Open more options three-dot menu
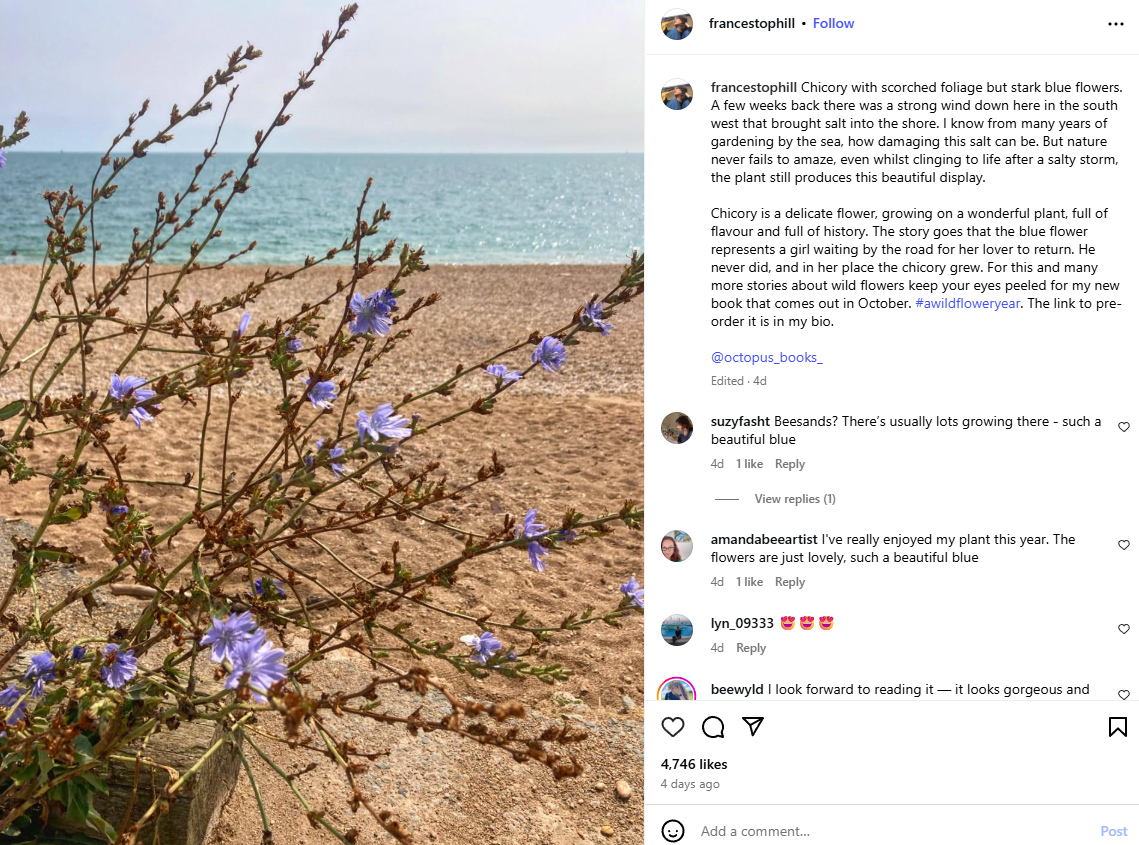 [1116, 24]
